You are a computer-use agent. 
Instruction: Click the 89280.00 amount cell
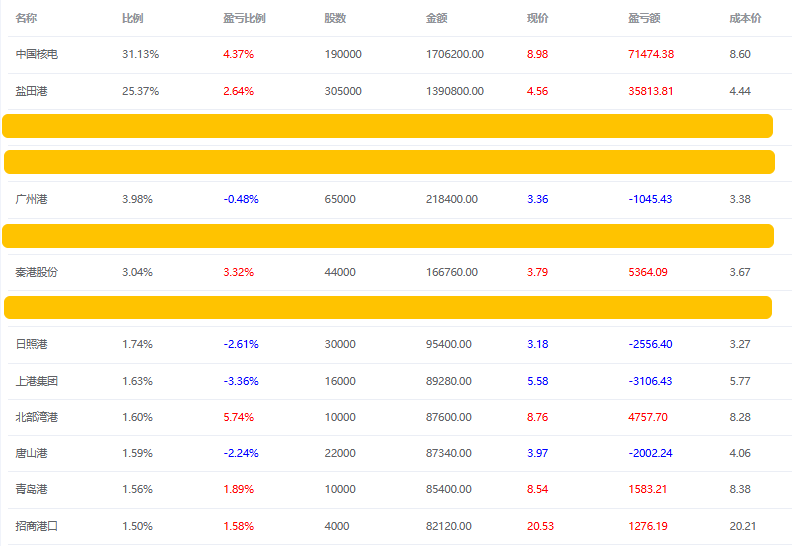click(449, 381)
